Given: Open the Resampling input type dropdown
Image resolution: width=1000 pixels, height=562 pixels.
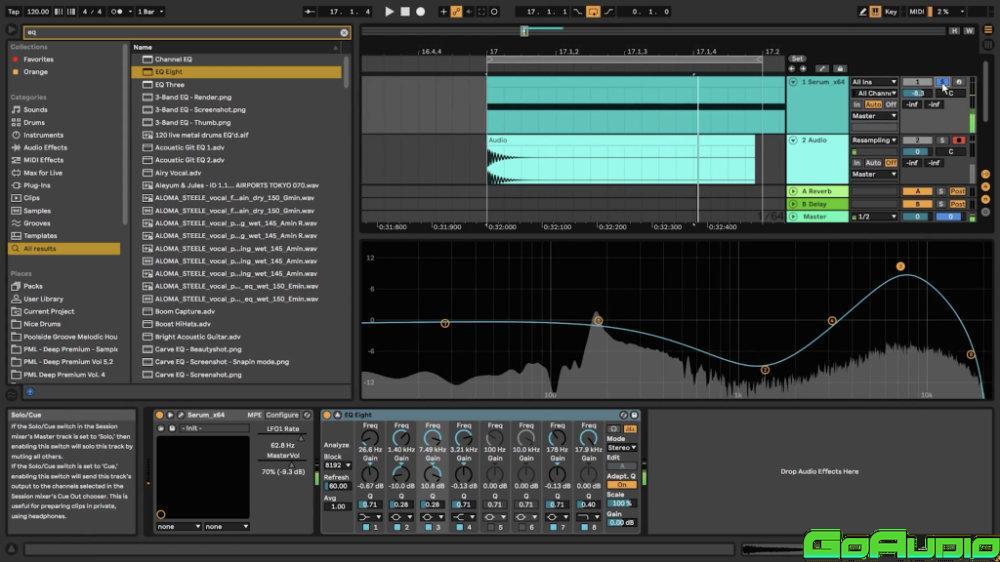Looking at the screenshot, I should (874, 140).
